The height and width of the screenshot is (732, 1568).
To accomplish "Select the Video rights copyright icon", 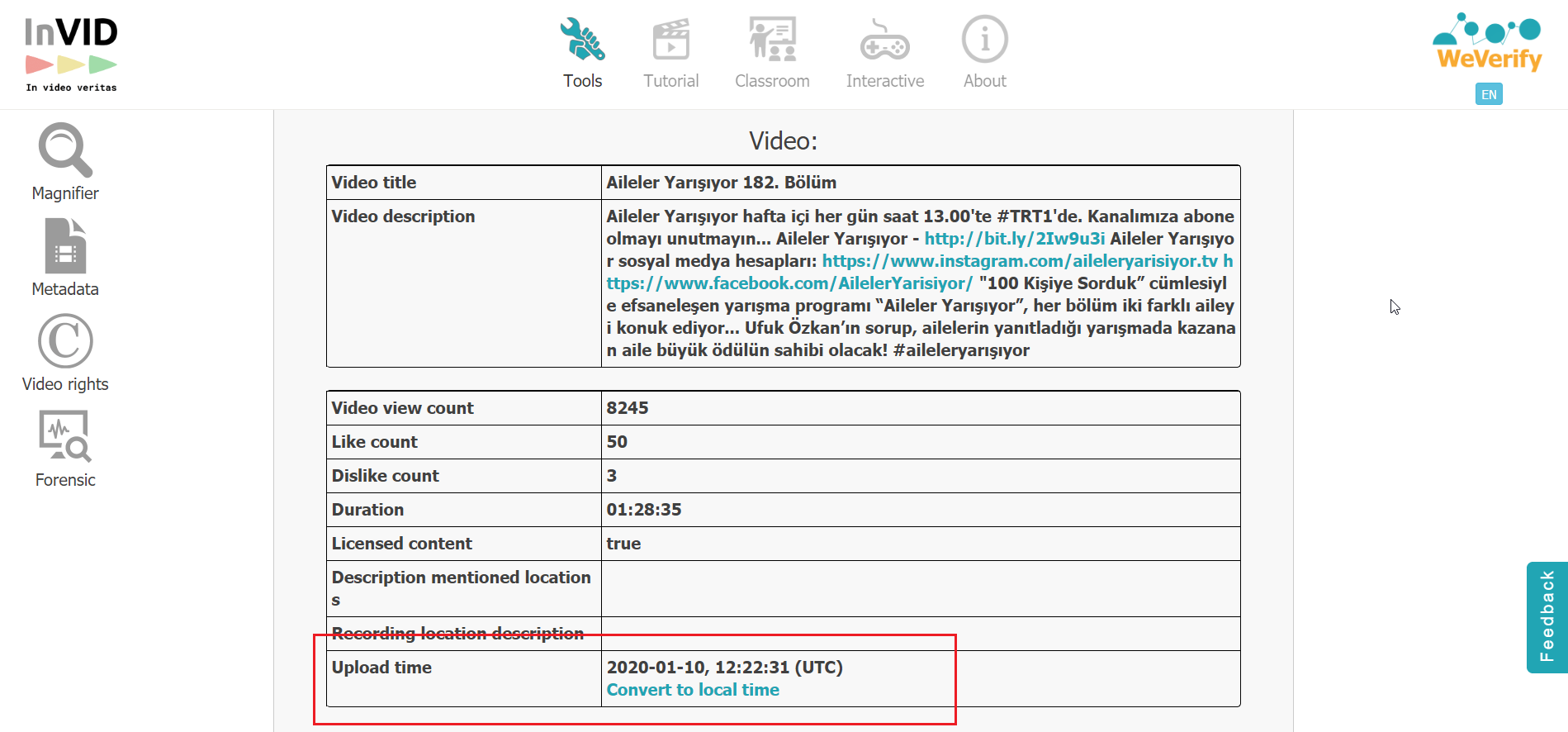I will click(x=65, y=340).
